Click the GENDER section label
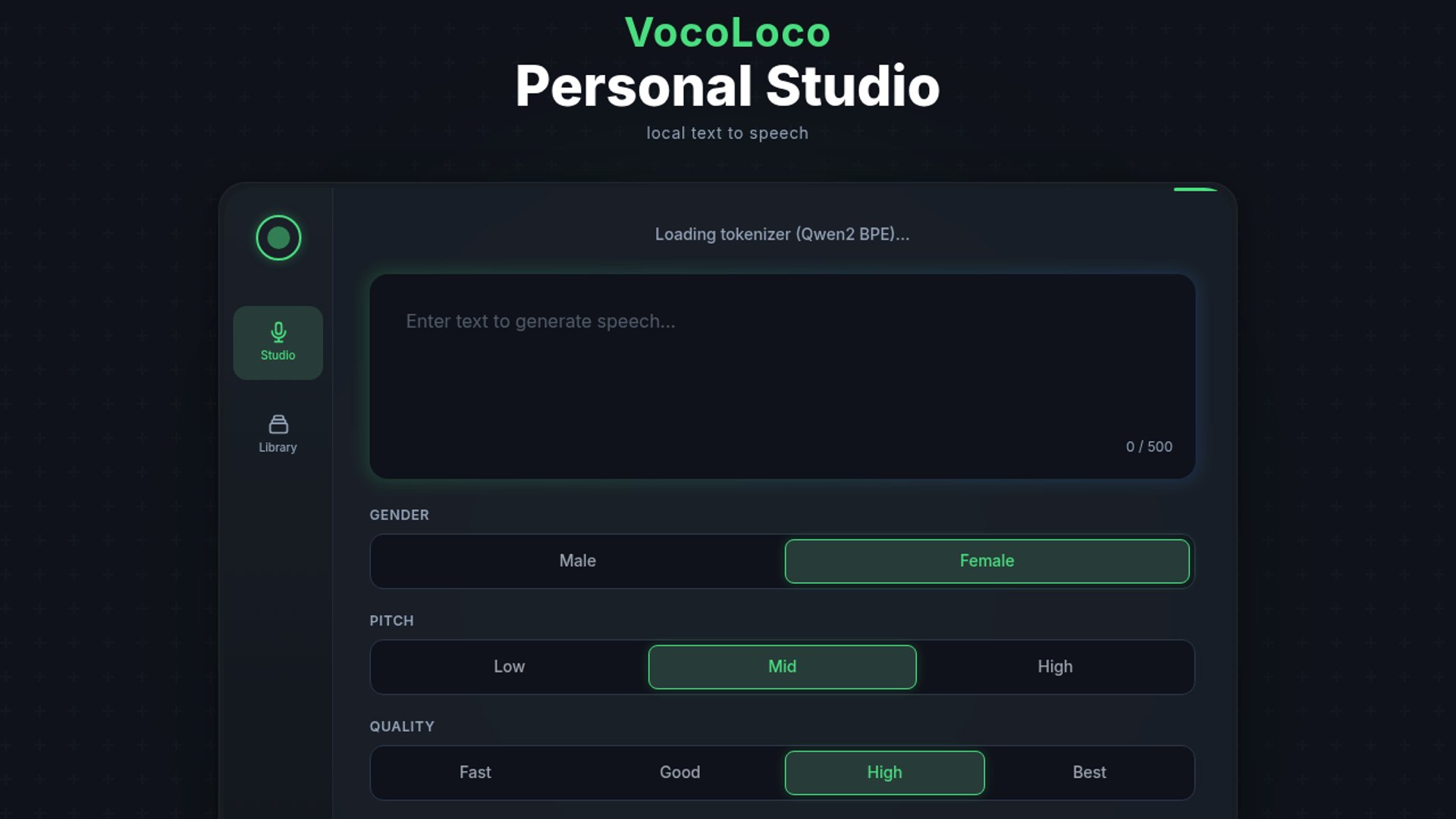The width and height of the screenshot is (1456, 819). pyautogui.click(x=399, y=515)
